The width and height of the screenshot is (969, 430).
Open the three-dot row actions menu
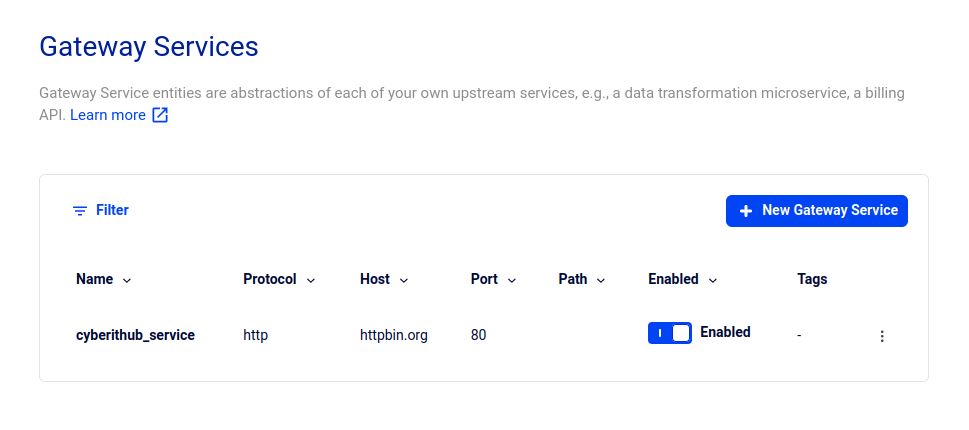pyautogui.click(x=882, y=336)
